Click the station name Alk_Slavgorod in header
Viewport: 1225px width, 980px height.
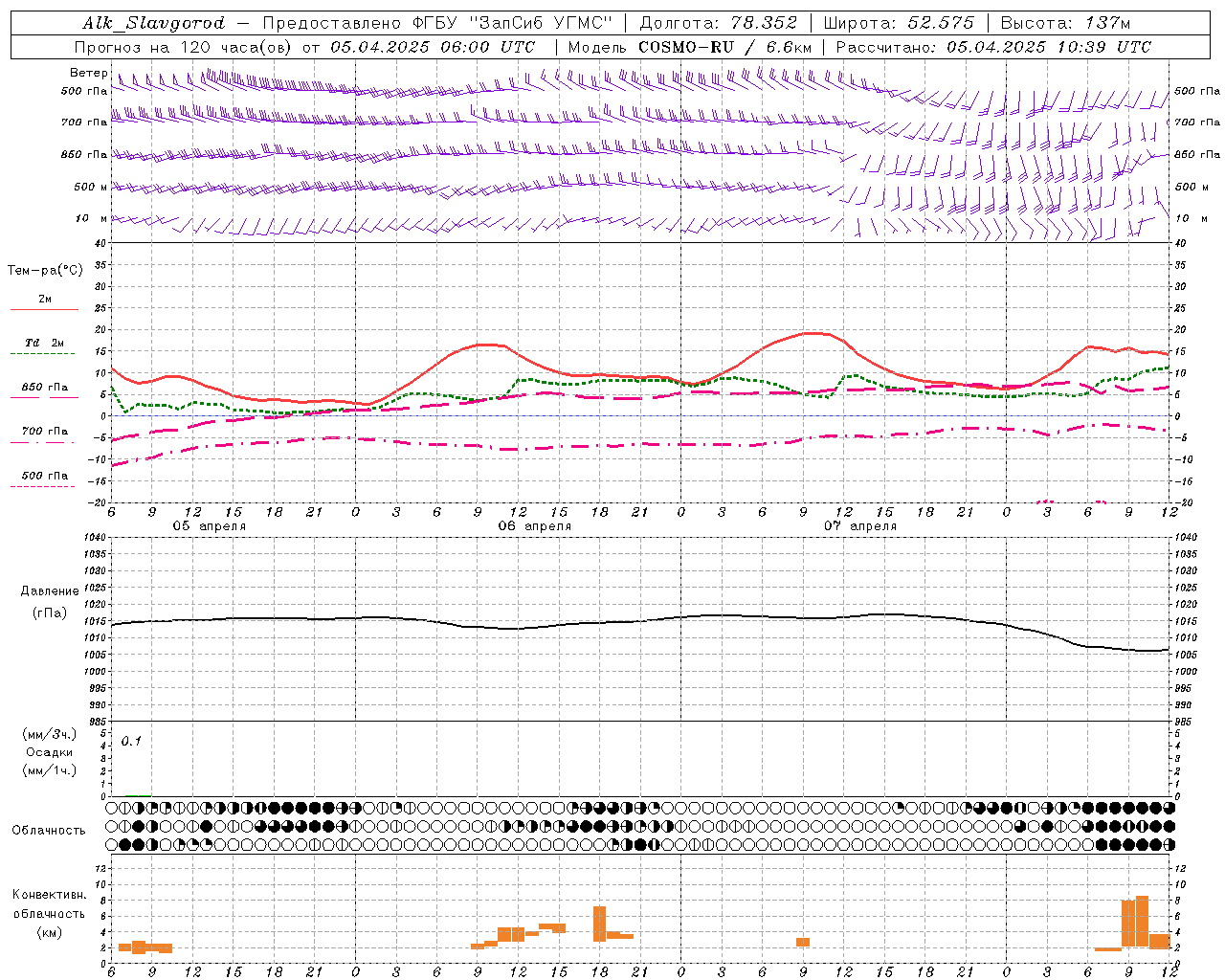[x=154, y=23]
